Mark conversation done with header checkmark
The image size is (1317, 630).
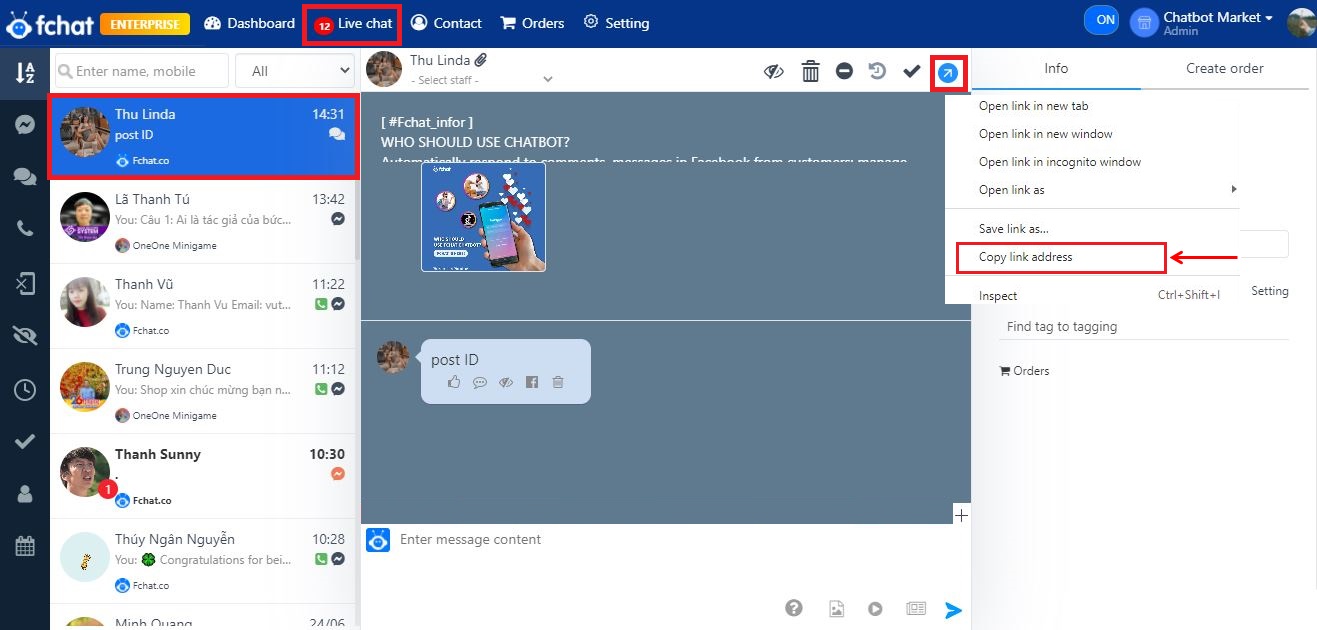(x=912, y=71)
